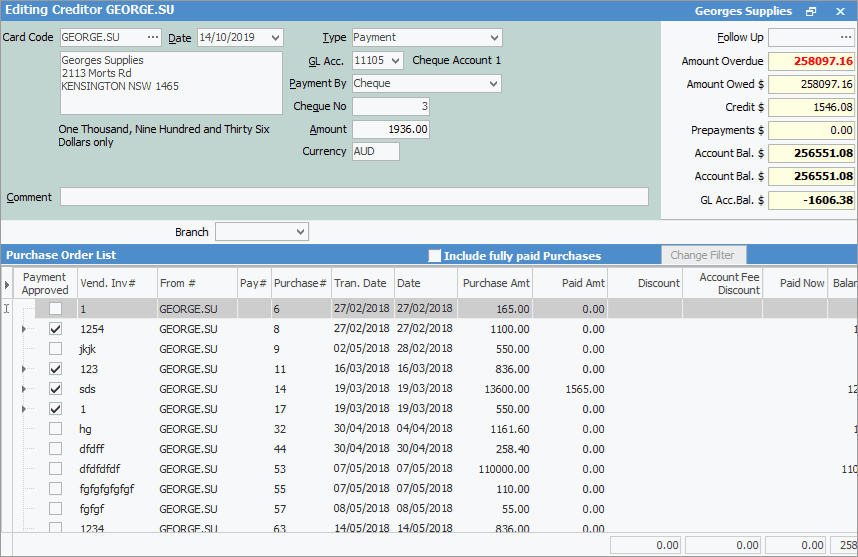Click the Follow Up ellipsis button
The image size is (858, 557).
[845, 38]
